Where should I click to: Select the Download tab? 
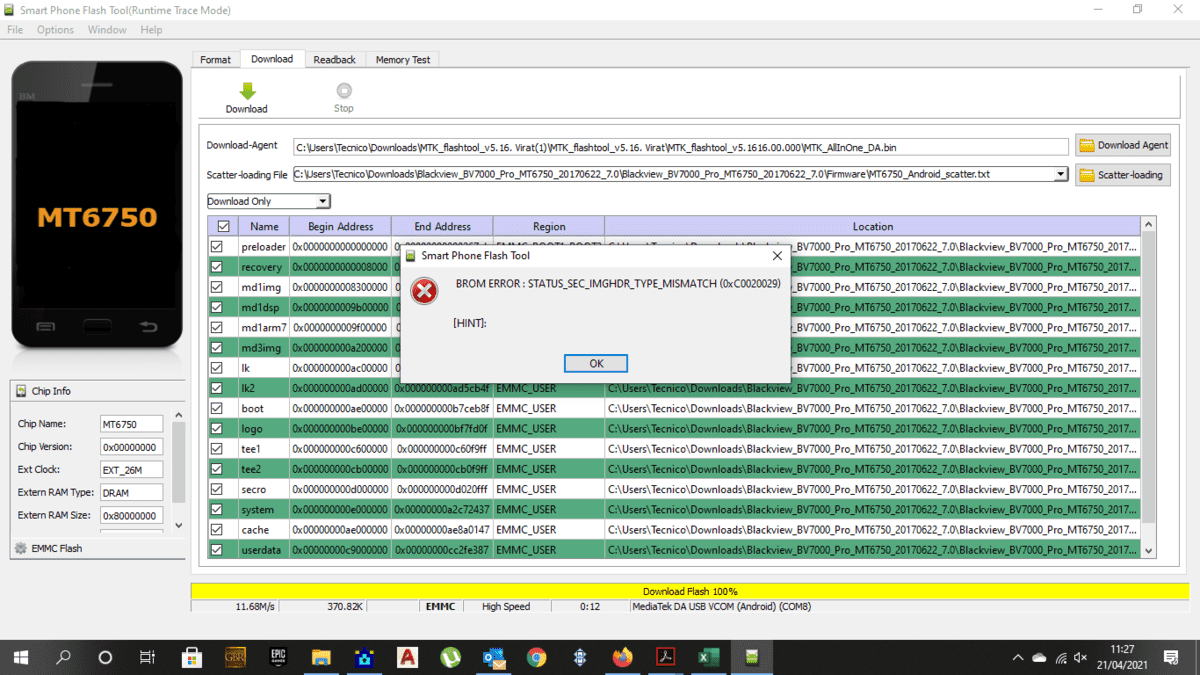(x=272, y=59)
